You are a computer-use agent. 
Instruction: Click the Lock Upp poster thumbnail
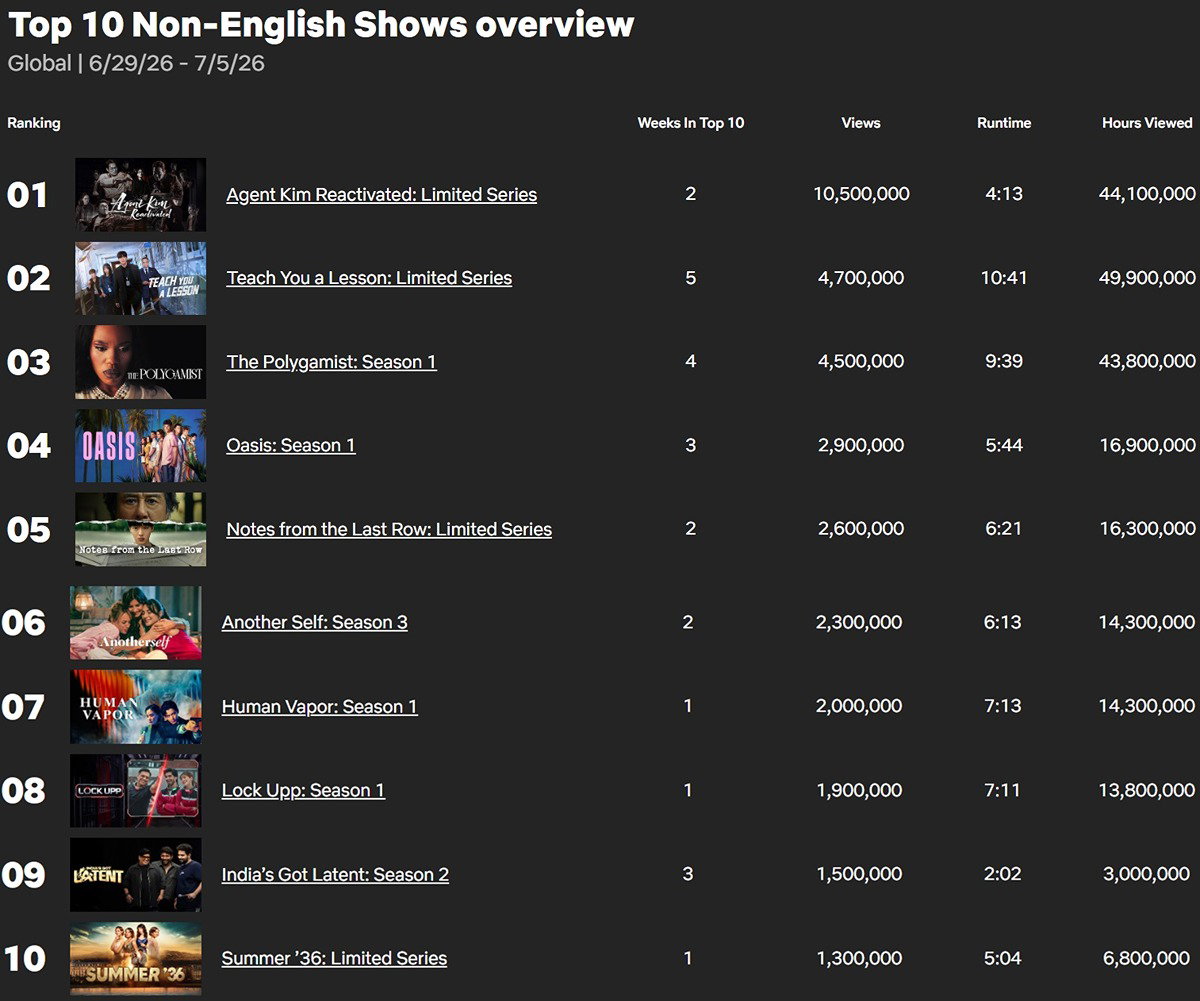click(x=136, y=790)
